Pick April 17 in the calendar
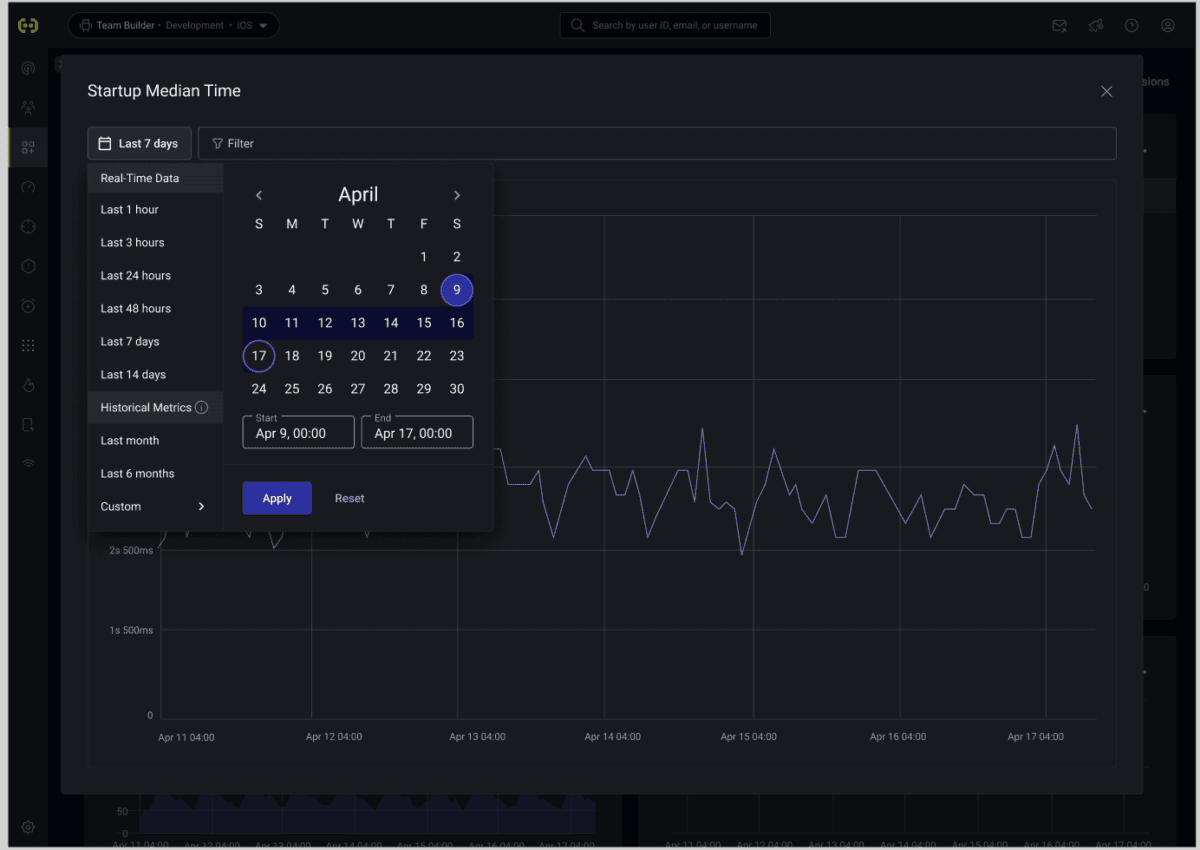 coord(259,356)
